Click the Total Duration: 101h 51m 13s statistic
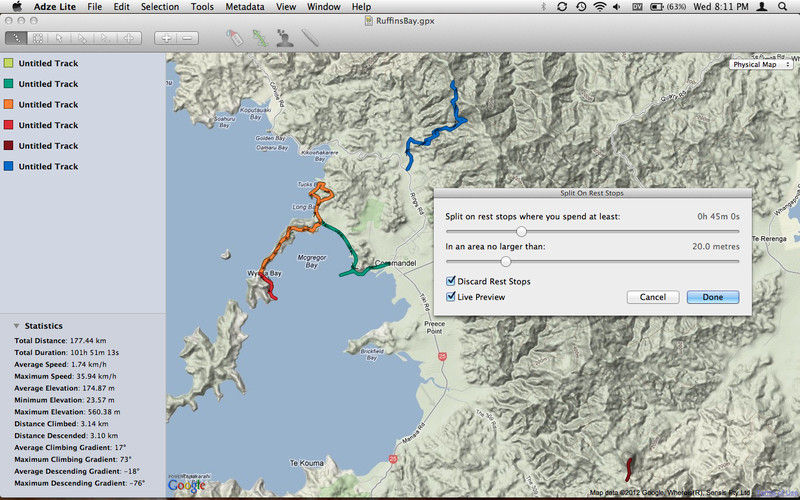800x500 pixels. click(x=66, y=352)
